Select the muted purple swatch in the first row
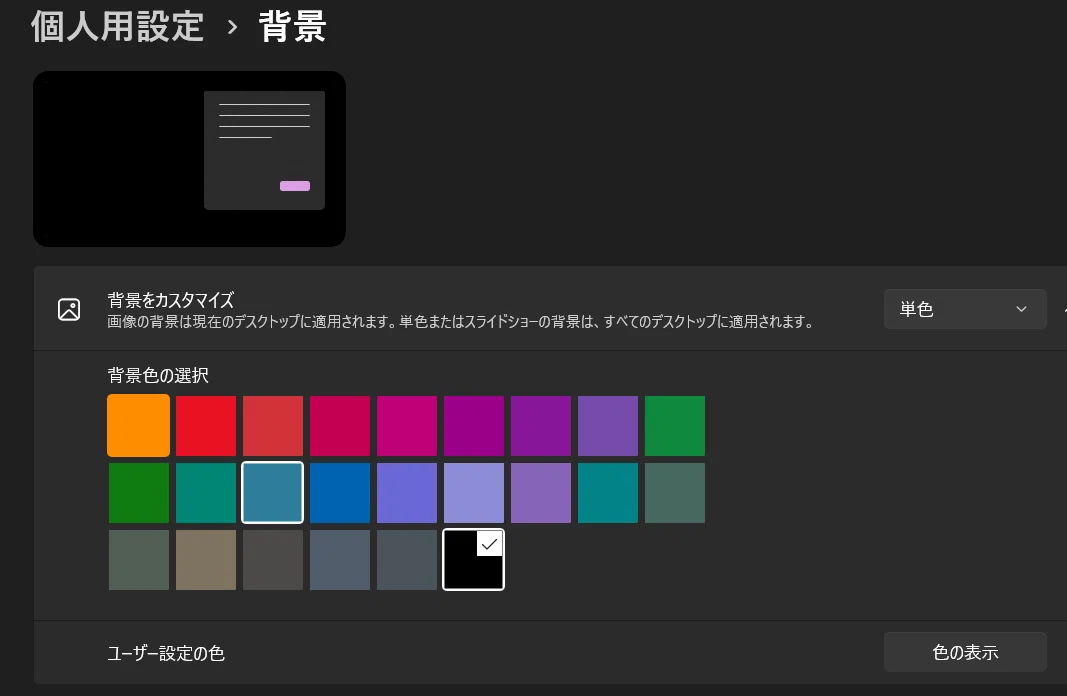This screenshot has width=1067, height=696. (608, 426)
